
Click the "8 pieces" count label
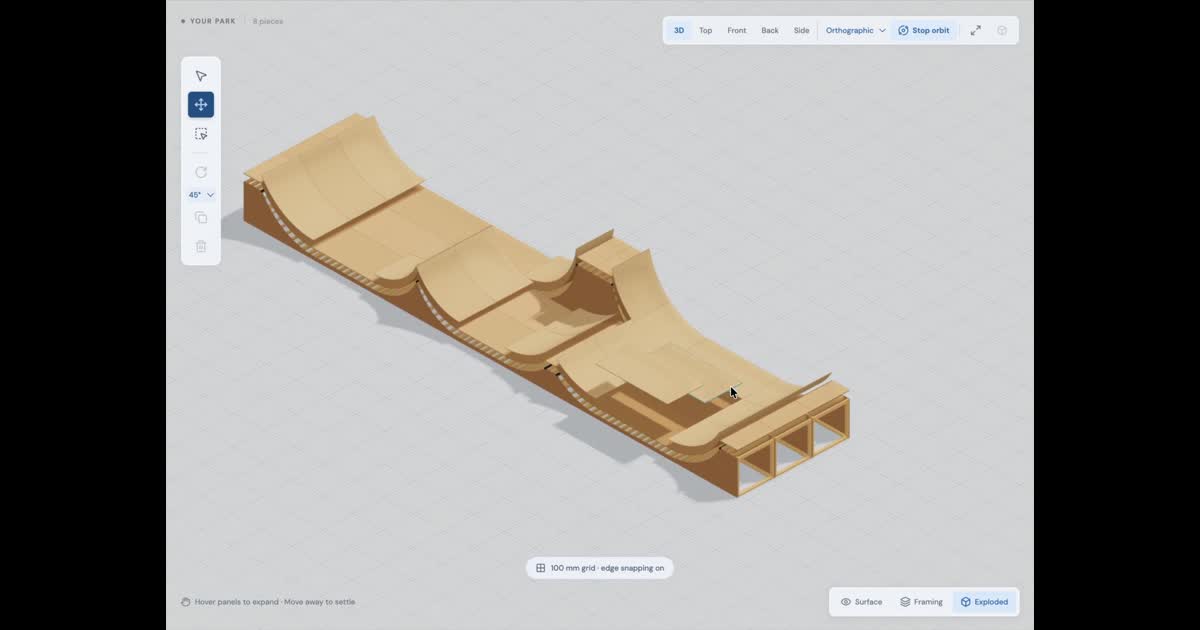[x=268, y=21]
